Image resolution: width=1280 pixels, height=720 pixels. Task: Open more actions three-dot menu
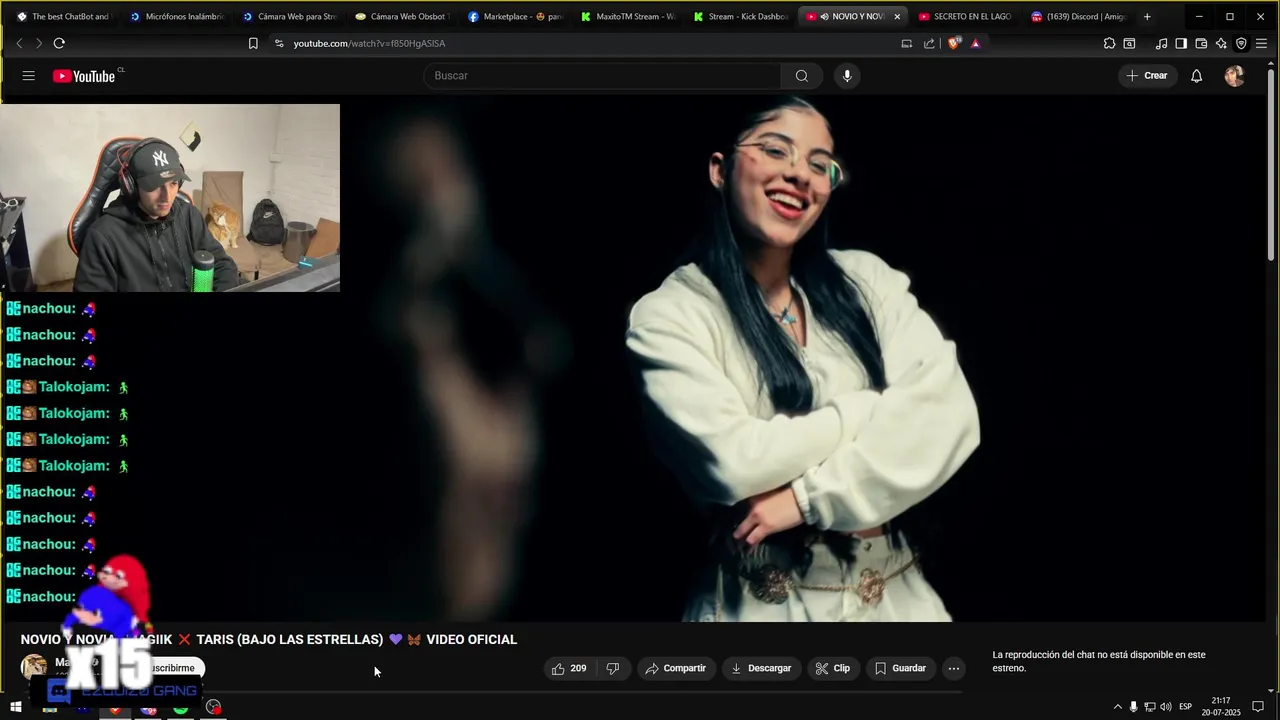[x=954, y=668]
